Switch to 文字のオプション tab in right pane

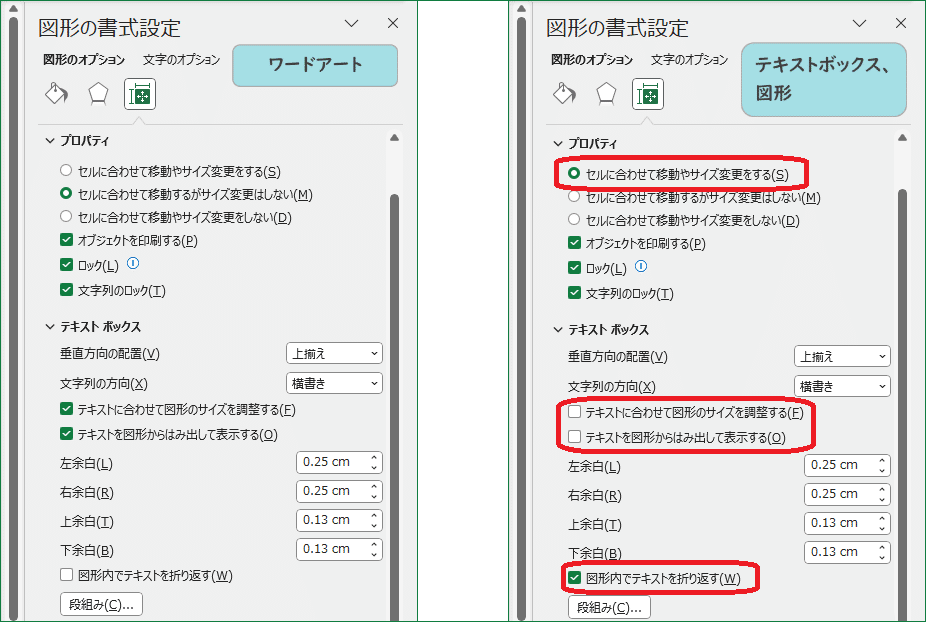click(x=689, y=60)
